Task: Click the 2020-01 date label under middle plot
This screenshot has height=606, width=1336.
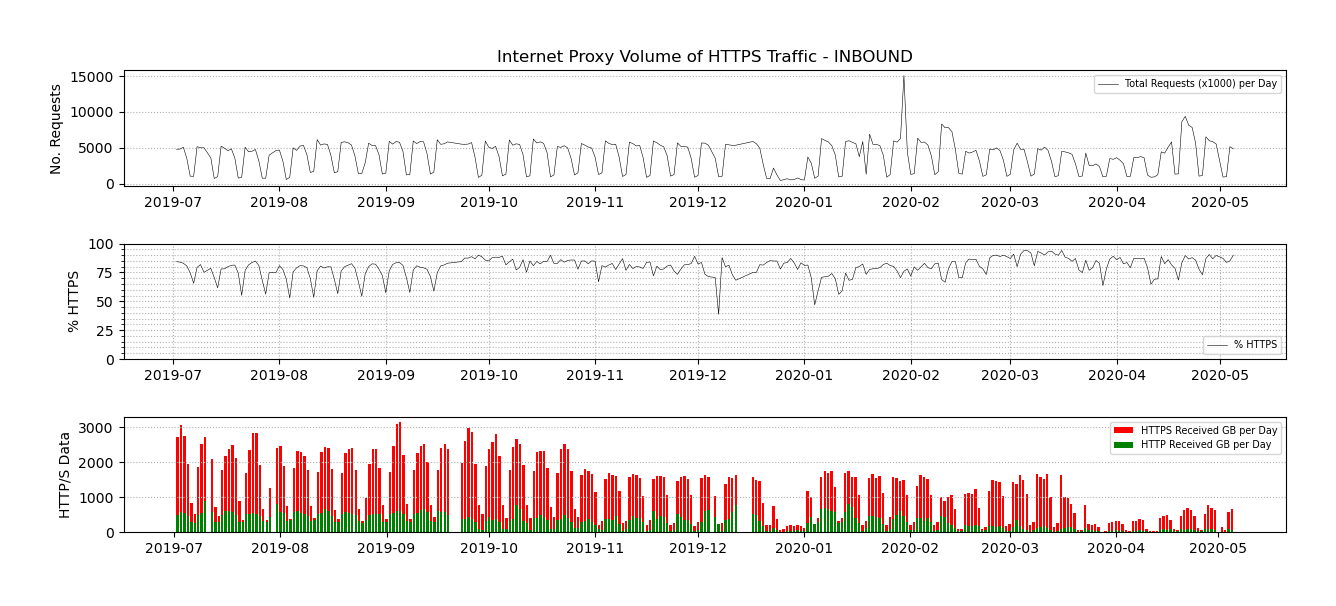Action: point(804,376)
